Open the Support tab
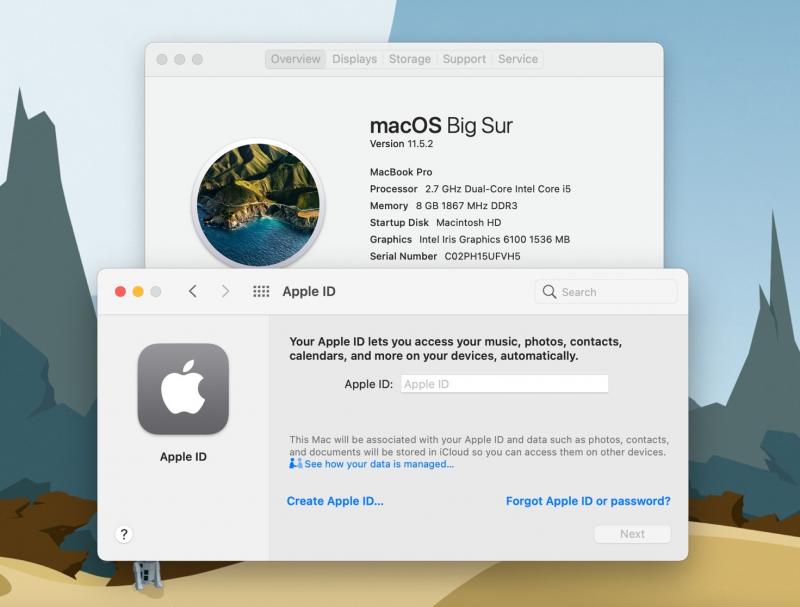 [x=464, y=59]
